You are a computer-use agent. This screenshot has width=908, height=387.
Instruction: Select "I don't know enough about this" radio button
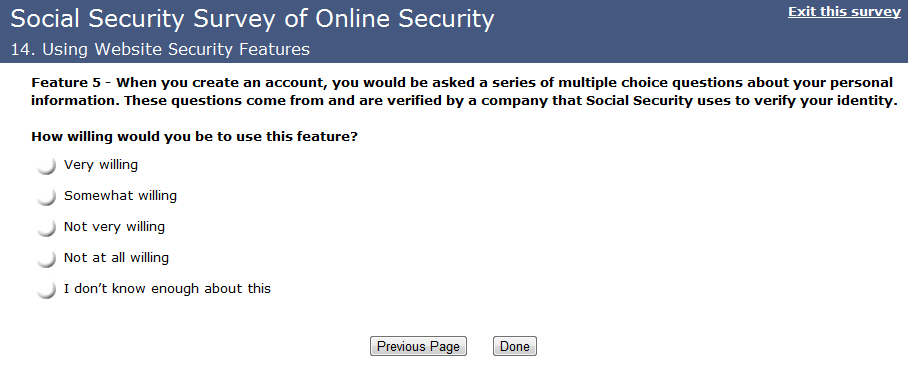(x=46, y=289)
